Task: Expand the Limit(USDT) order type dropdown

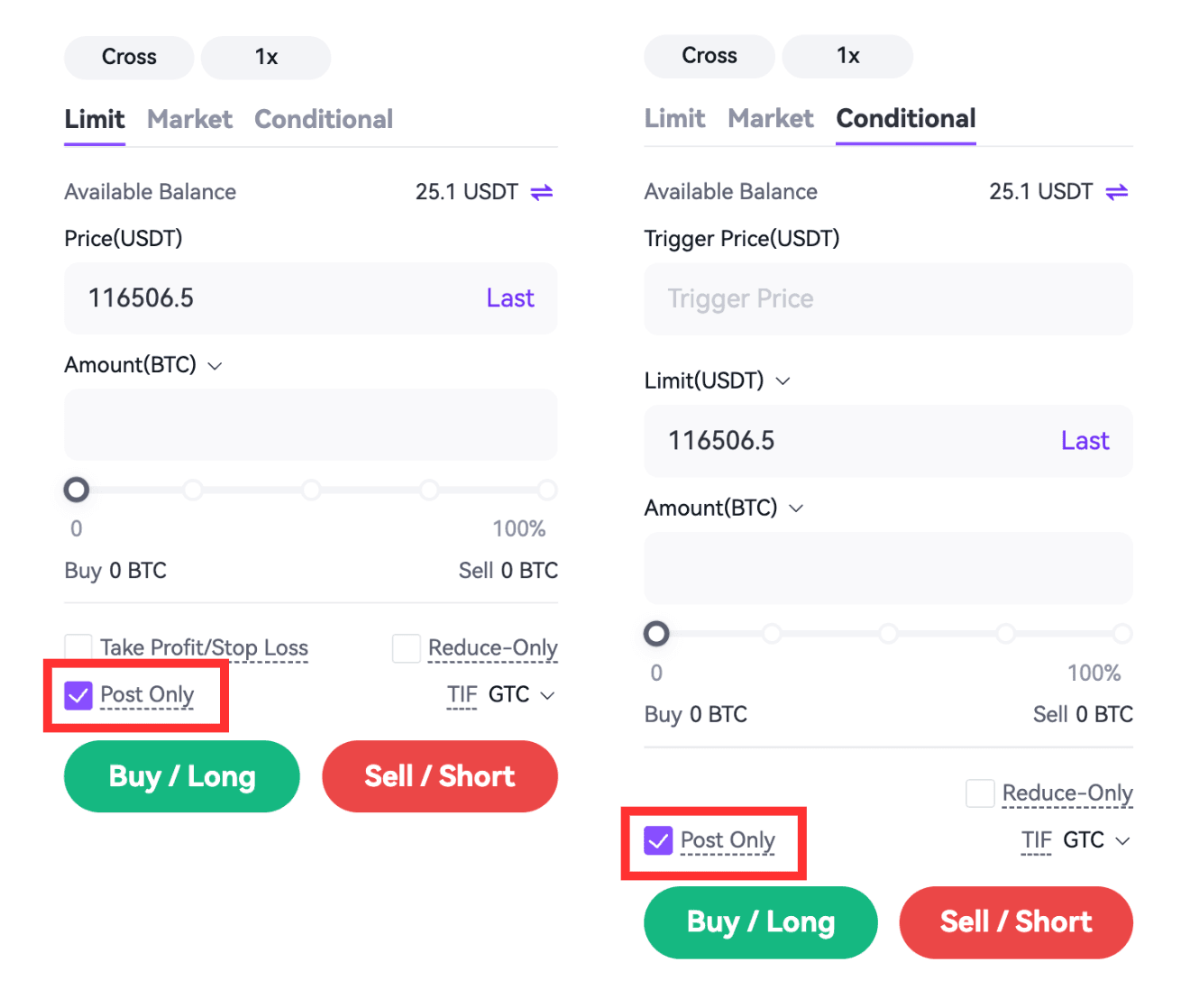Action: tap(783, 380)
